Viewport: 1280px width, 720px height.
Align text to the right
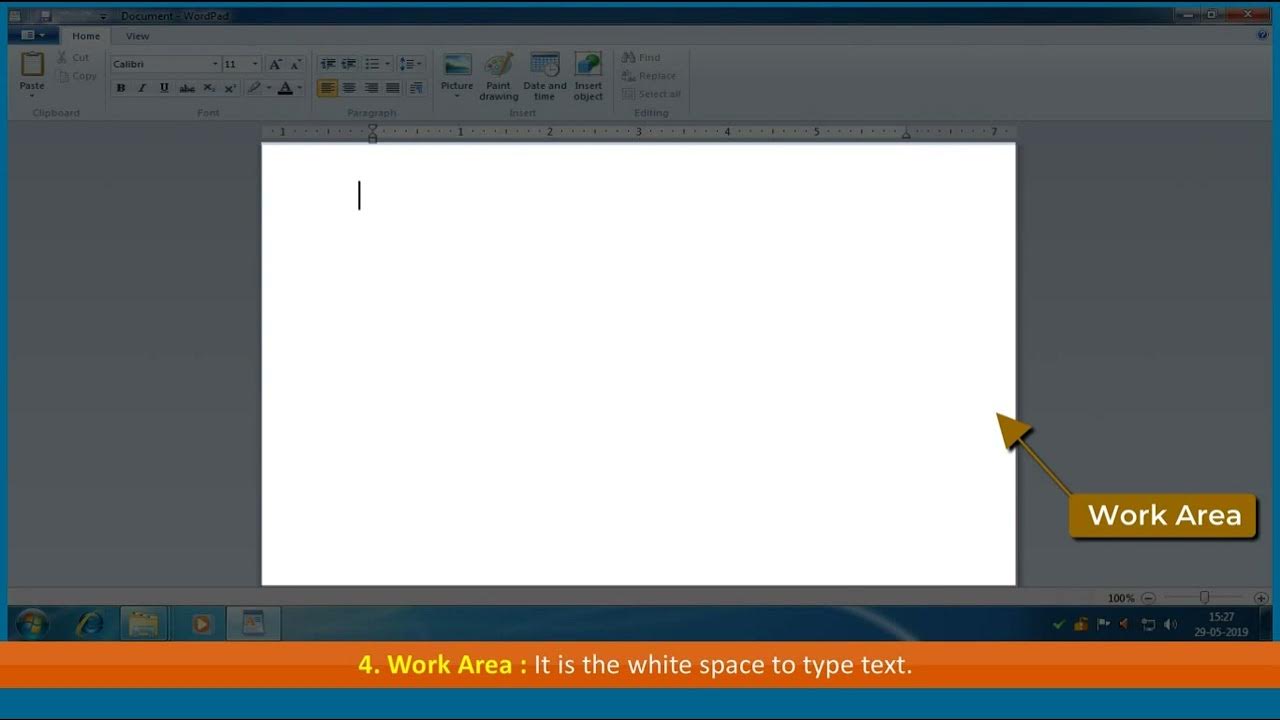tap(371, 88)
